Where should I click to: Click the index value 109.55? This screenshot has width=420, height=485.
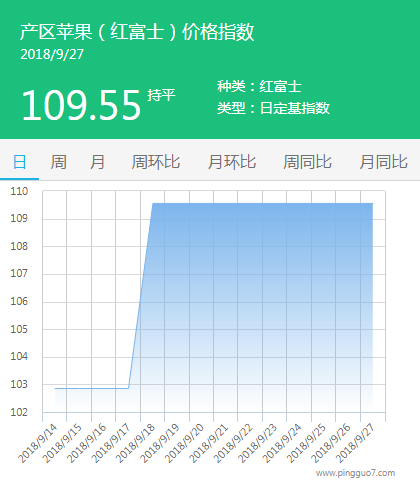tap(81, 105)
